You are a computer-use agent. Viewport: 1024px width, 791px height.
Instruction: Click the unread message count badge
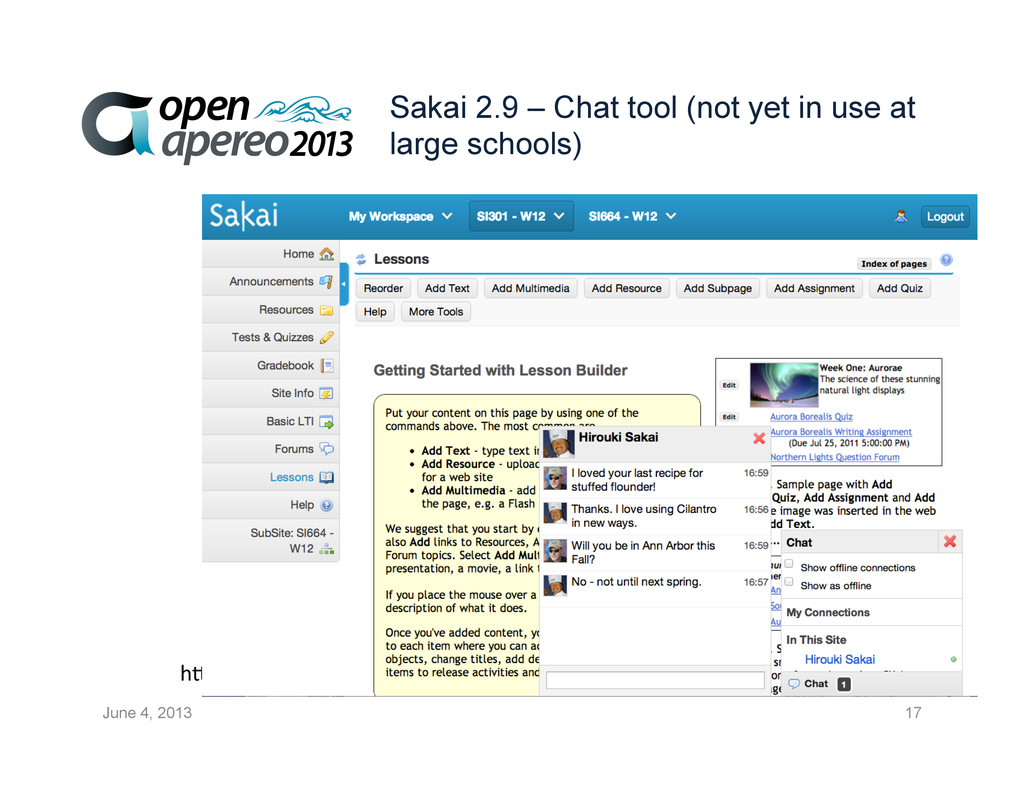[x=844, y=684]
